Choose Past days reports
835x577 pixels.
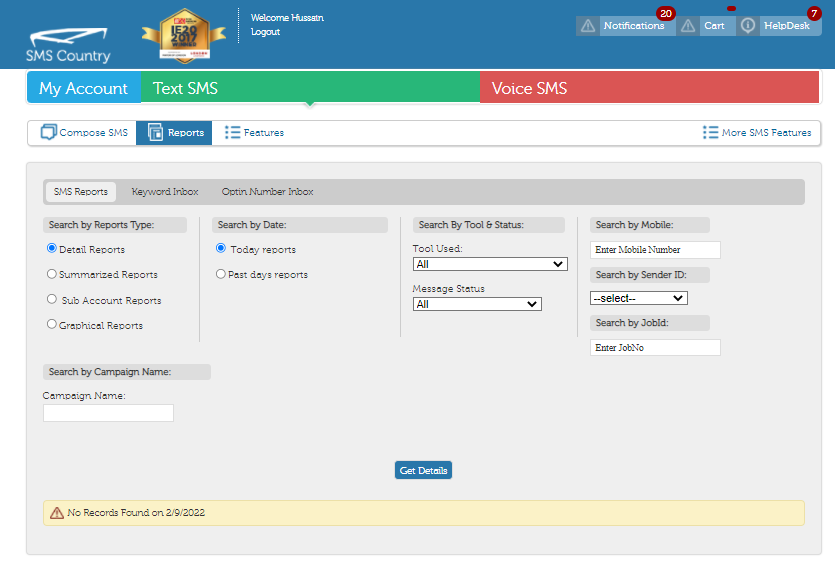[x=220, y=274]
